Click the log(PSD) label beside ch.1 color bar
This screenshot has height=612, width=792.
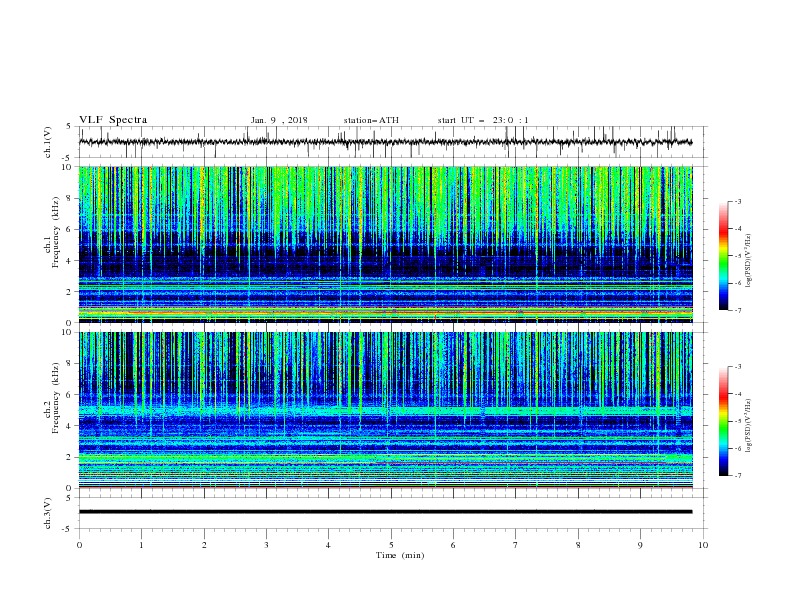(749, 261)
